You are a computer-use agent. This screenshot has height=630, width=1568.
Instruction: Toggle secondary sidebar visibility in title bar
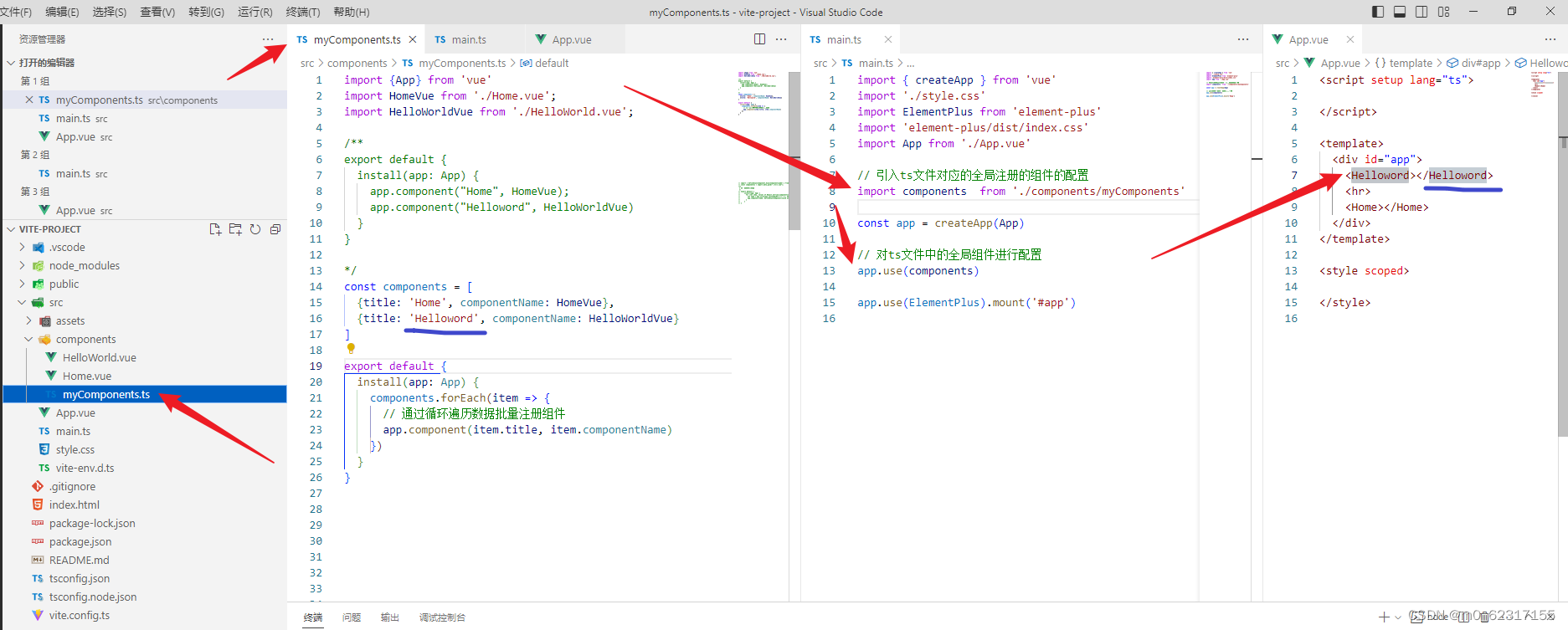click(1421, 12)
